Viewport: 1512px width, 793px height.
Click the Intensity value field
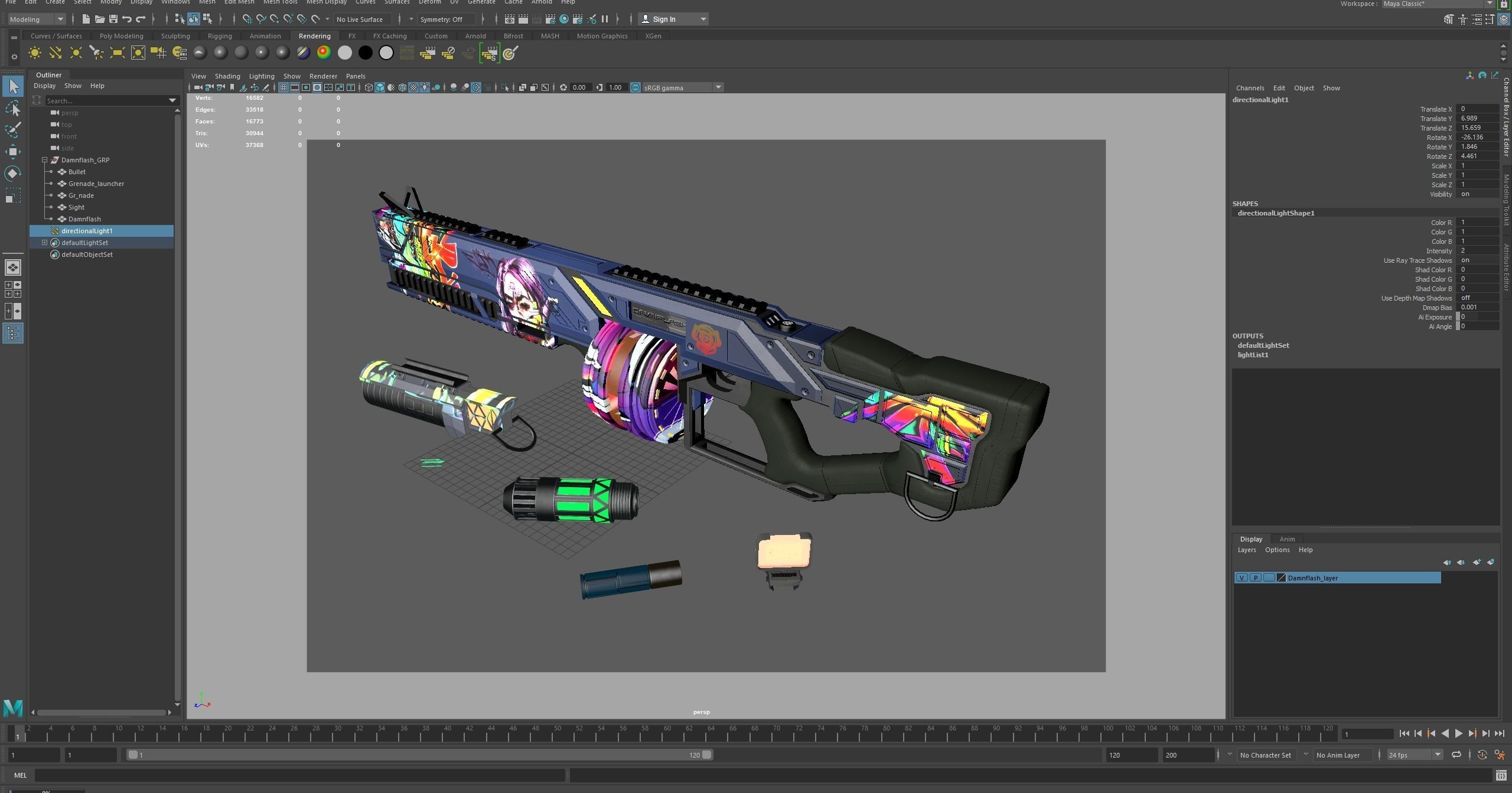(1478, 251)
